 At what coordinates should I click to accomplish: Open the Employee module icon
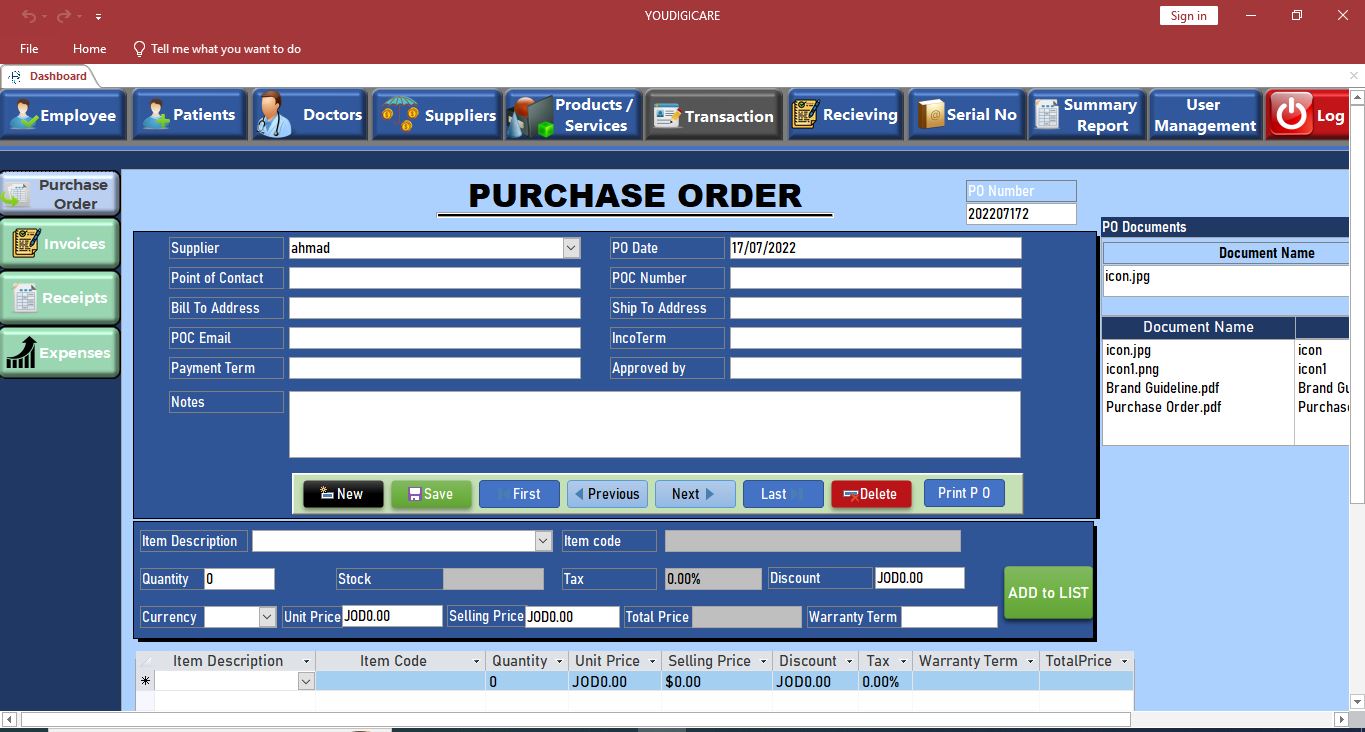tap(24, 116)
